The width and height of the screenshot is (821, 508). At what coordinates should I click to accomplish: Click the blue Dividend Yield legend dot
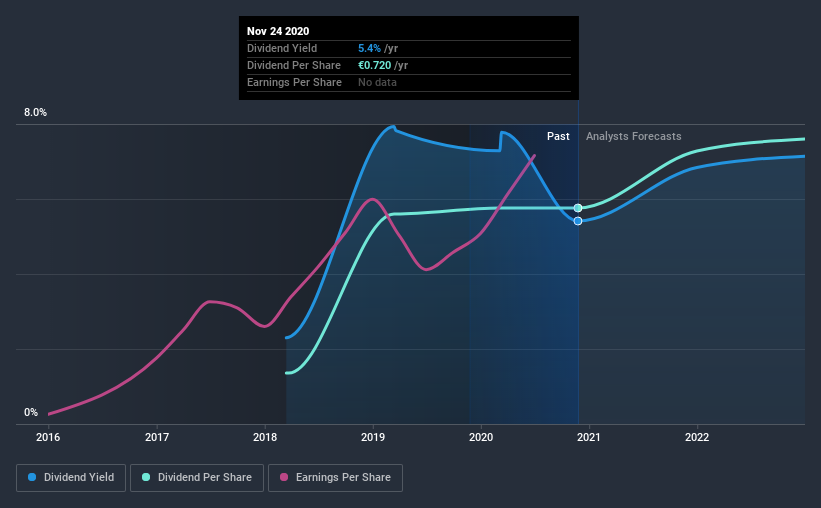(x=32, y=477)
